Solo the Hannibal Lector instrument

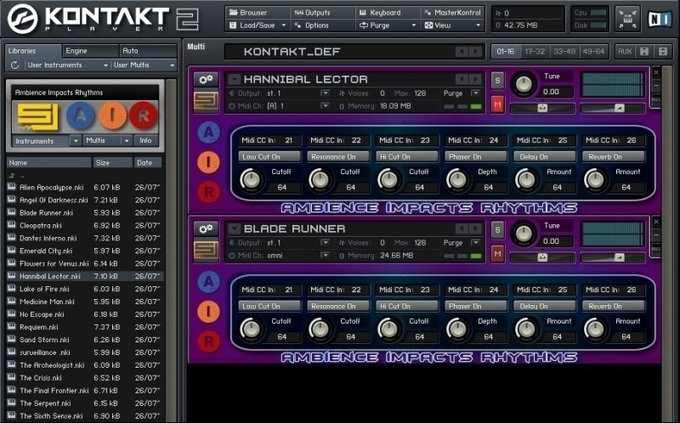pyautogui.click(x=498, y=80)
